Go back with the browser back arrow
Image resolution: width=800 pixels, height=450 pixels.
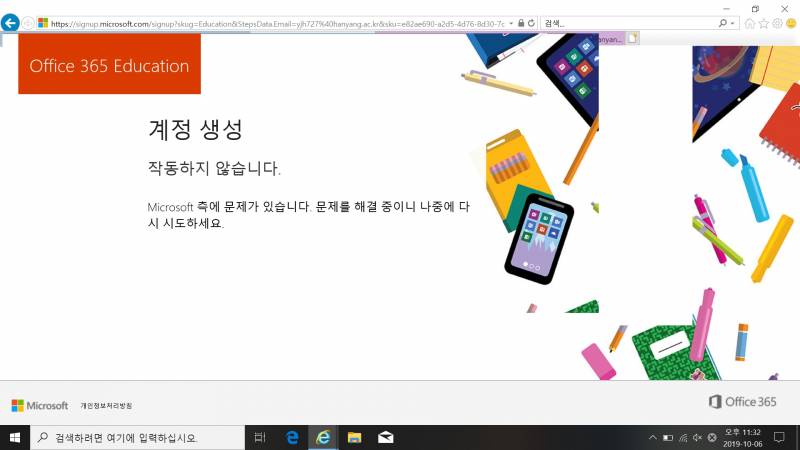pos(10,23)
